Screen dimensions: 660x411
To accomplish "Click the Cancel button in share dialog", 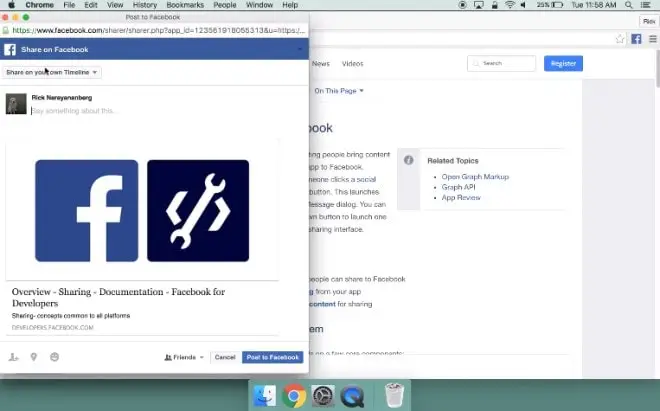I will coord(225,357).
